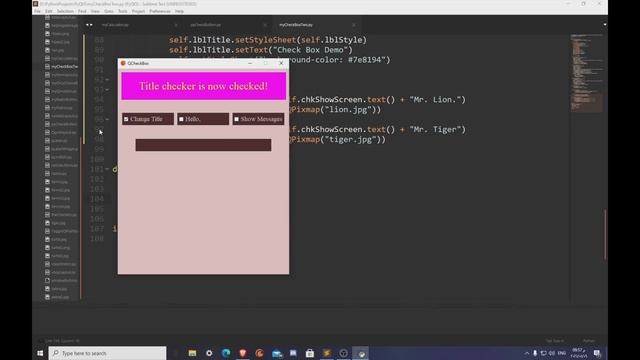Click the Tab Size setting in the status bar
Image resolution: width=640 pixels, height=360 pixels.
pos(555,341)
